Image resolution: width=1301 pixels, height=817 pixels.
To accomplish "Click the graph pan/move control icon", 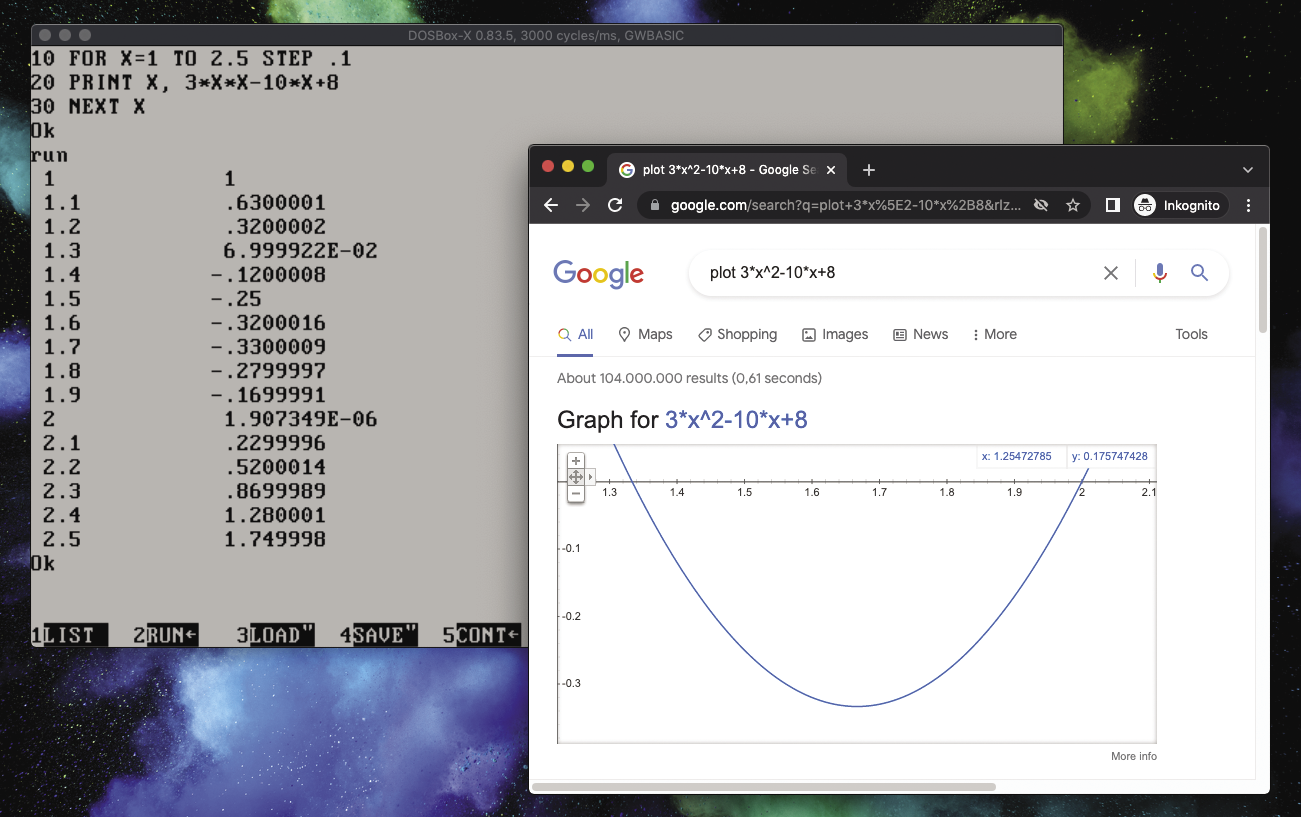I will (575, 477).
